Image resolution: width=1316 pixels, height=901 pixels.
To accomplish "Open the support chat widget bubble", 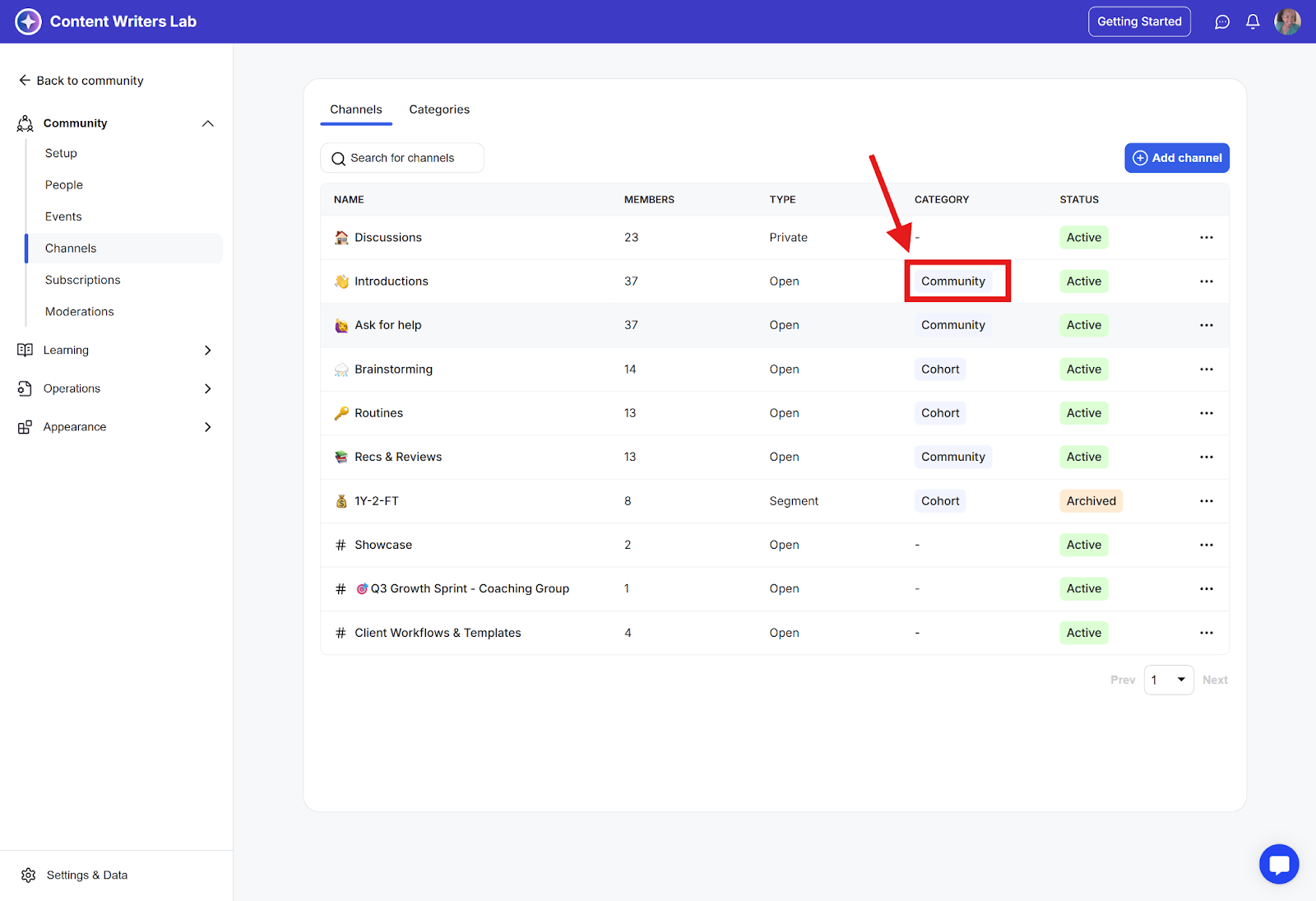I will 1279,864.
